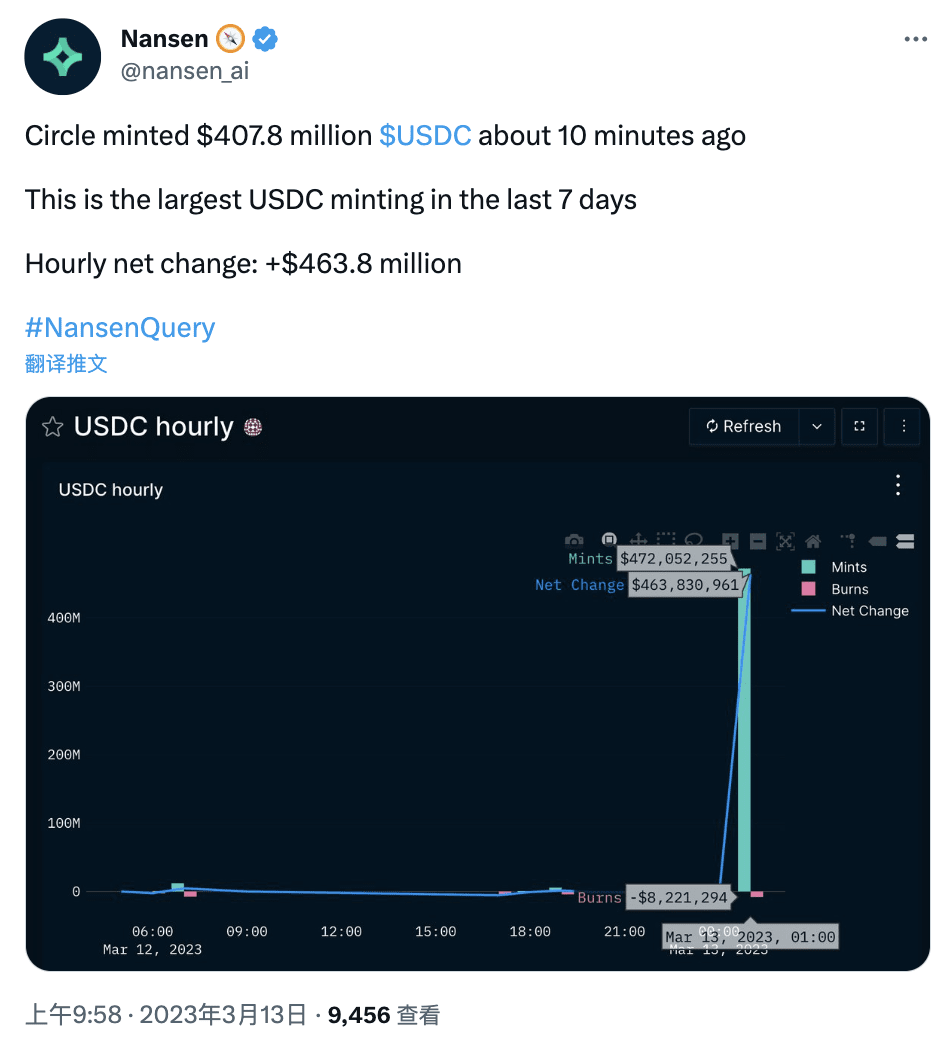Open the tweet's more options menu
Image resolution: width=952 pixels, height=1046 pixels.
(x=915, y=38)
